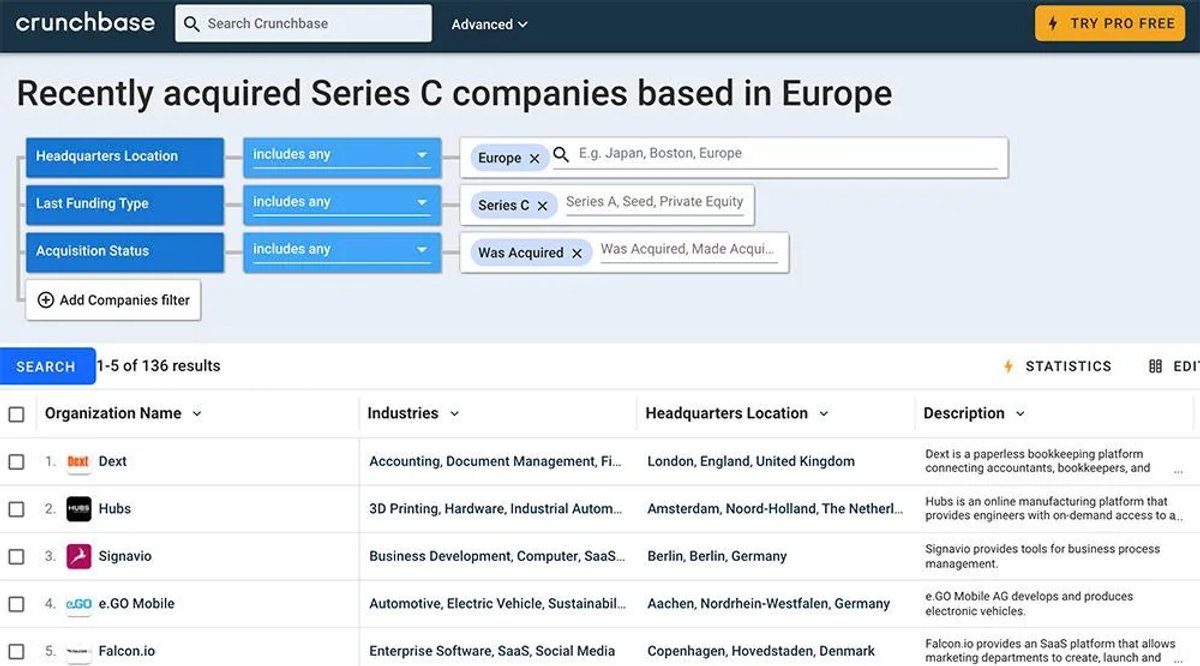Select the Acquisition Status filter field
This screenshot has width=1200, height=666.
point(125,251)
